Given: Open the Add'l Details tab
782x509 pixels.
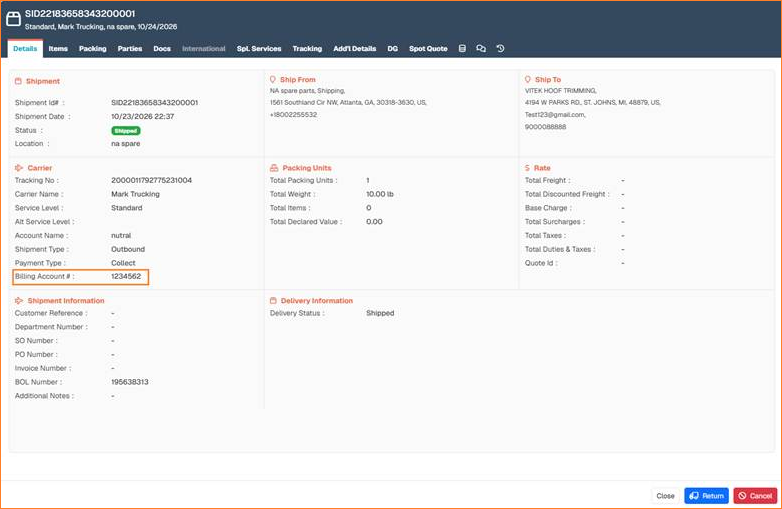Looking at the screenshot, I should 355,49.
